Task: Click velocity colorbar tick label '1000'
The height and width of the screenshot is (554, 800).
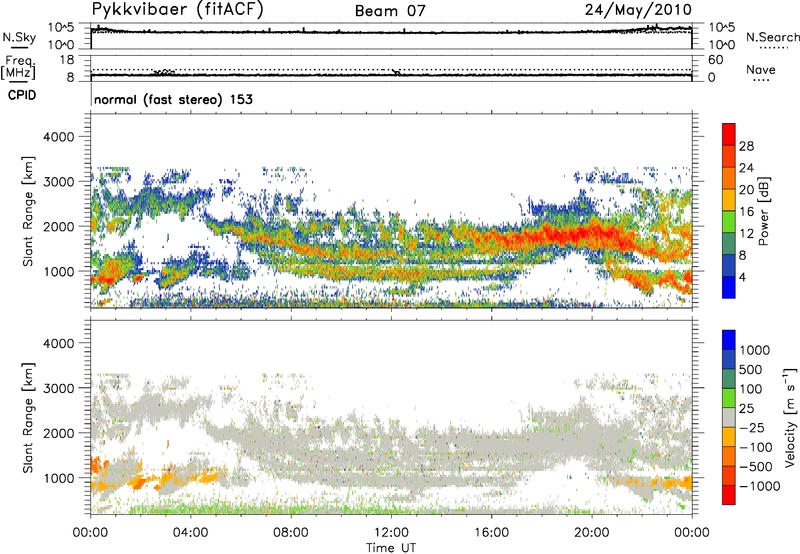Action: [x=755, y=350]
